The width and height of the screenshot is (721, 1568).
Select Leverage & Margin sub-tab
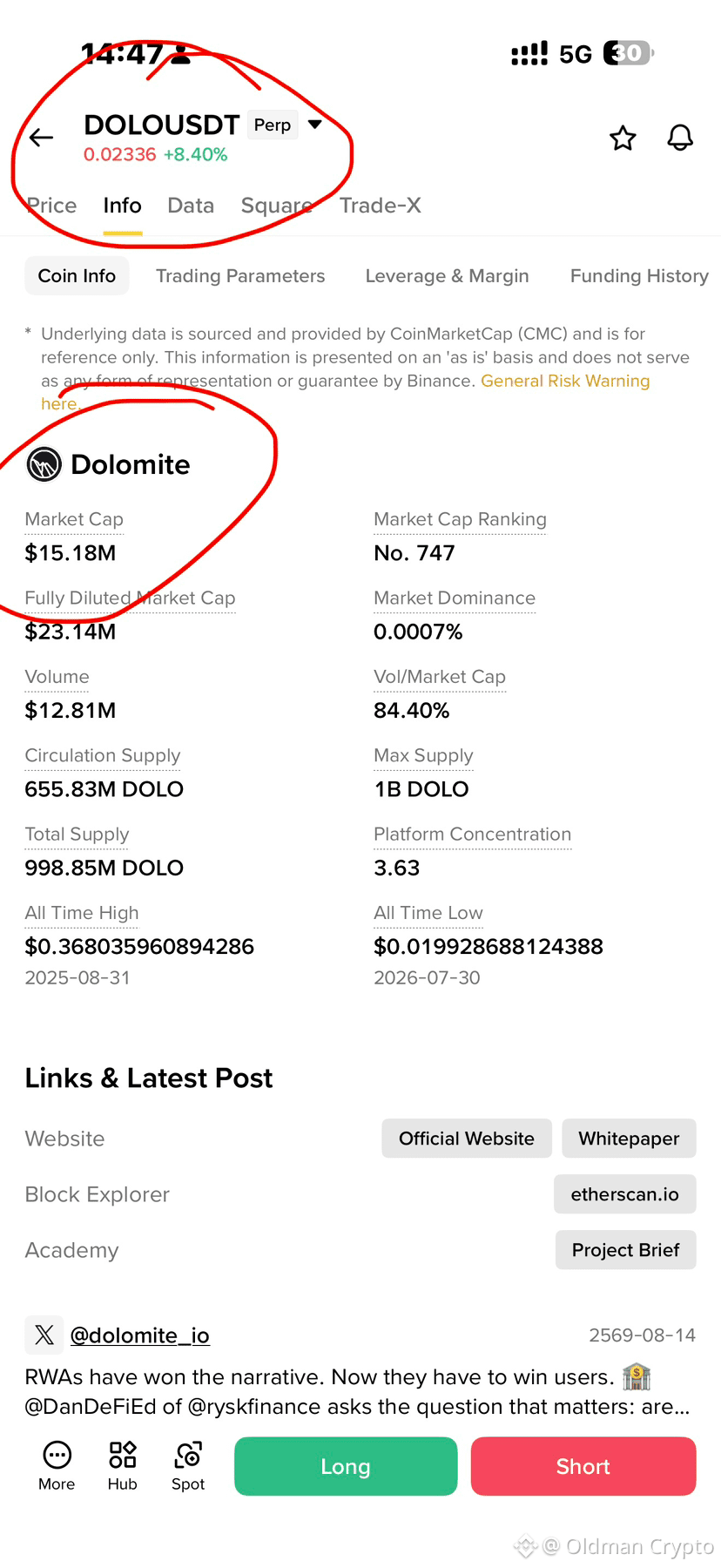(x=447, y=276)
